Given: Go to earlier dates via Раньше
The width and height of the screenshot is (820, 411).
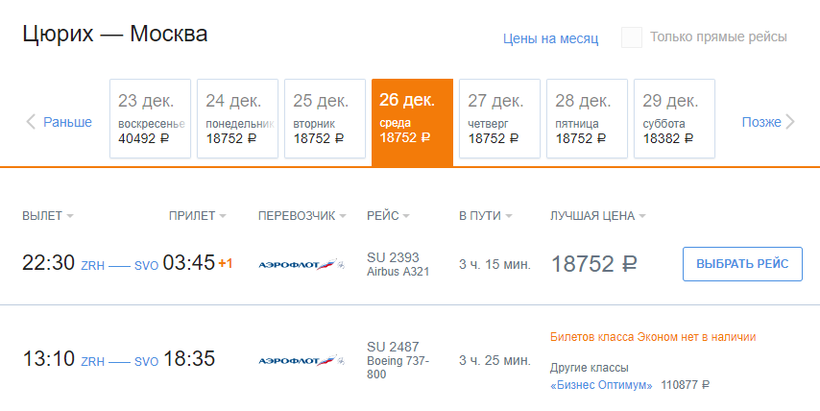Looking at the screenshot, I should (68, 122).
